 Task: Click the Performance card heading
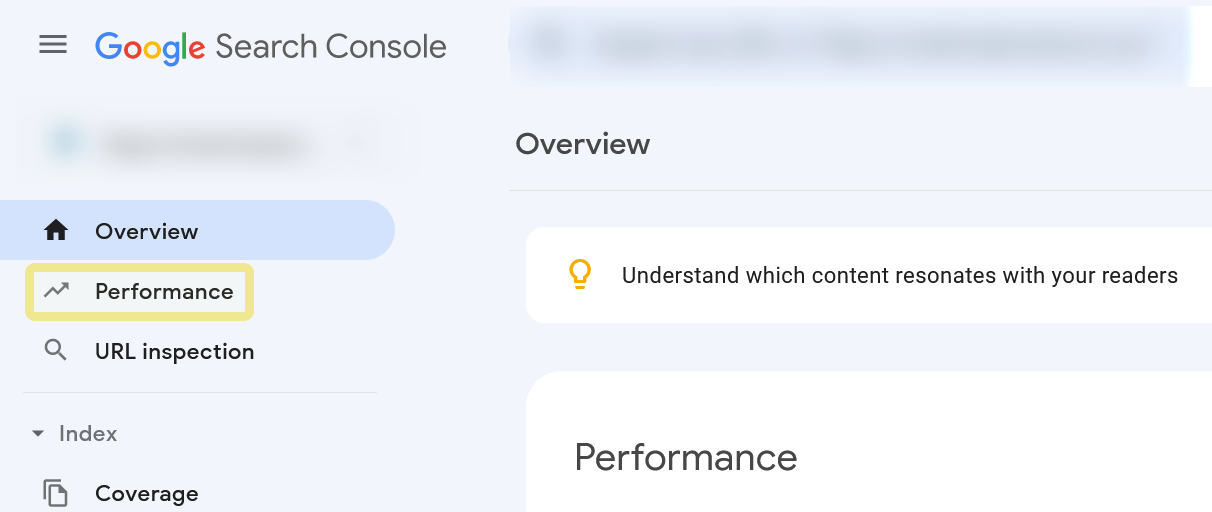686,457
